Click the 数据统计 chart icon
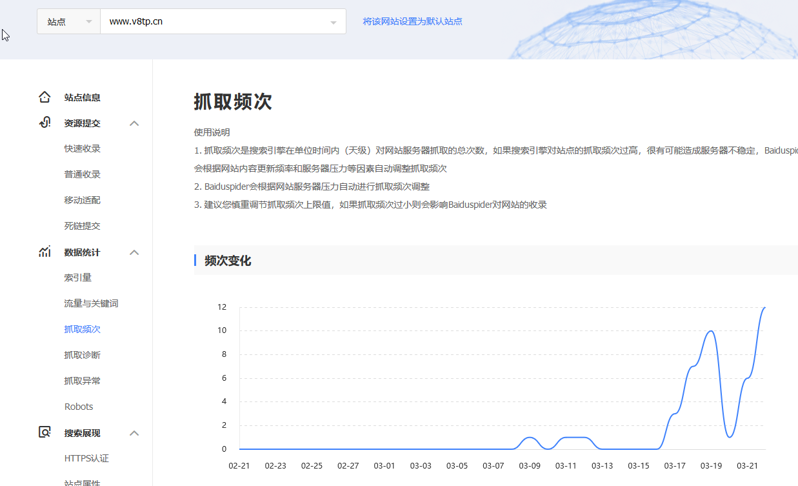The width and height of the screenshot is (798, 486). pos(45,252)
